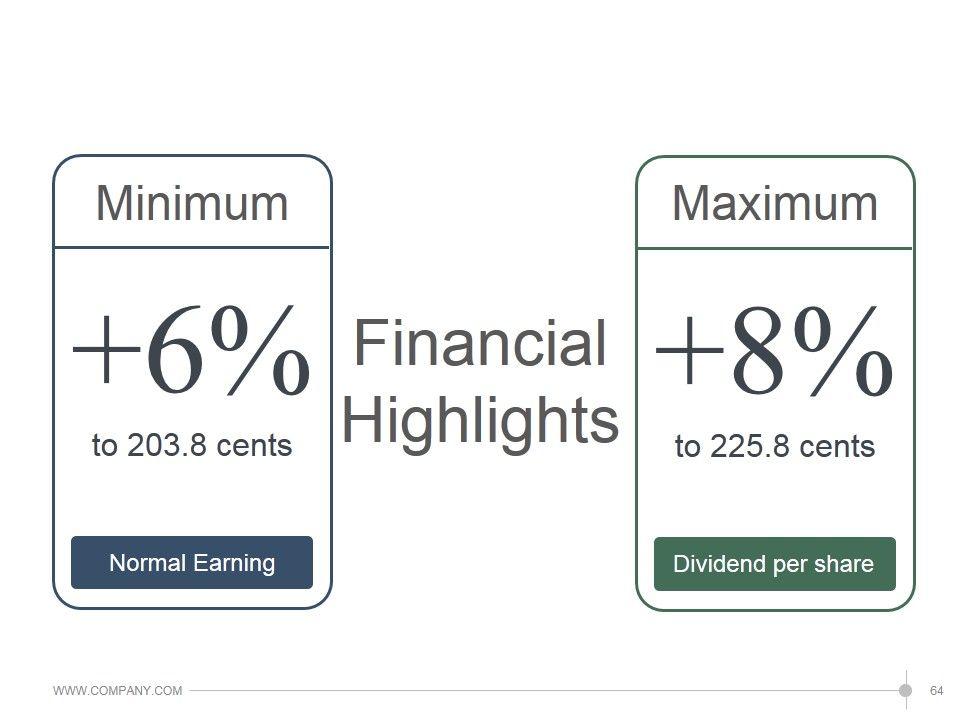Select the divider line under Minimum
The height and width of the screenshot is (720, 960).
click(x=192, y=247)
